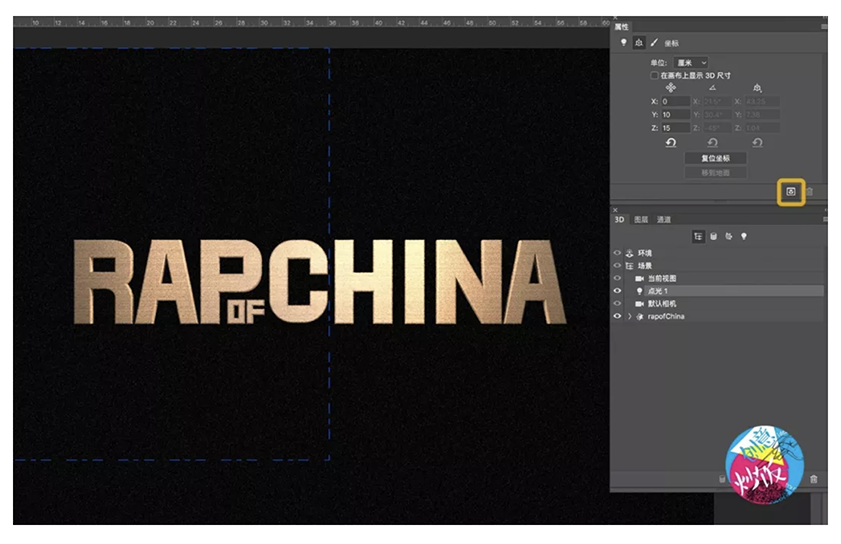Reset scale with right reset arrow icon
Image resolution: width=841 pixels, height=544 pixels.
tap(757, 143)
